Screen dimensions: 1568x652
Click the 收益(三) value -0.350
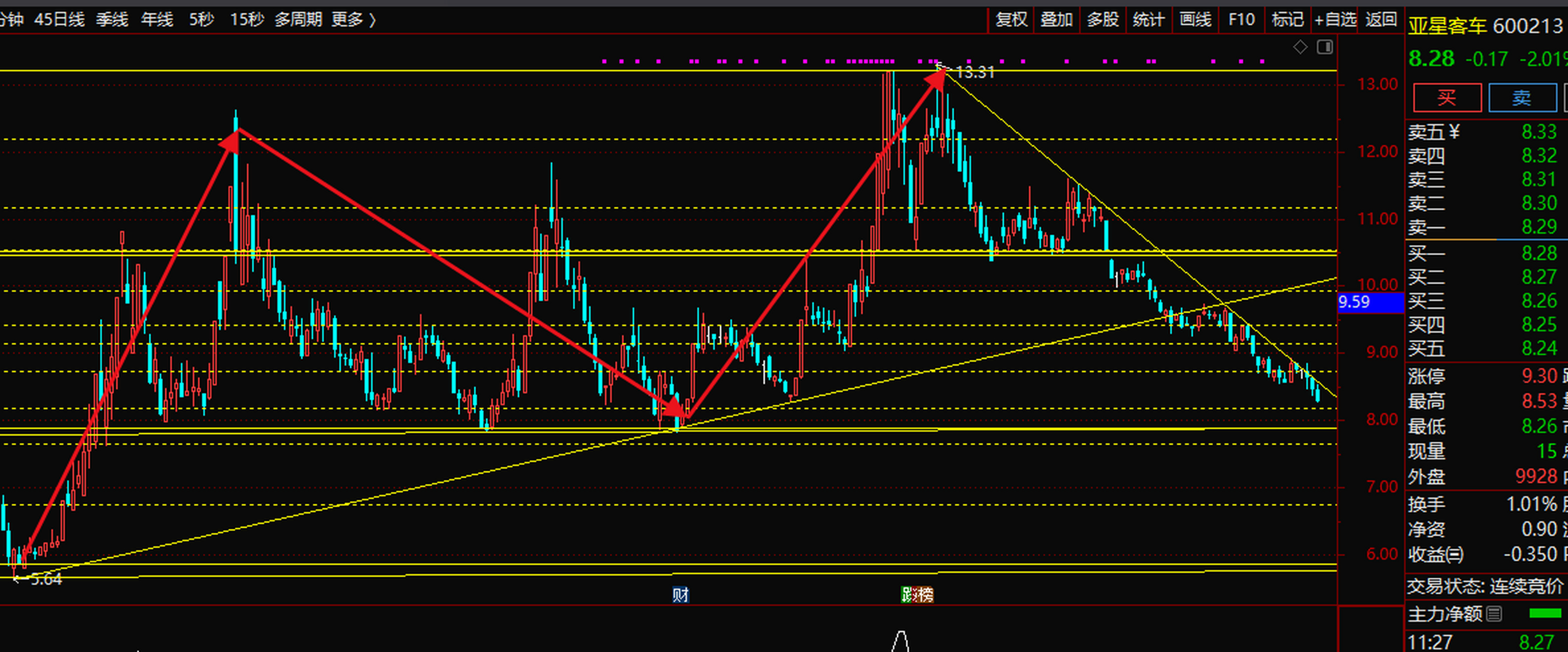pyautogui.click(x=1530, y=554)
